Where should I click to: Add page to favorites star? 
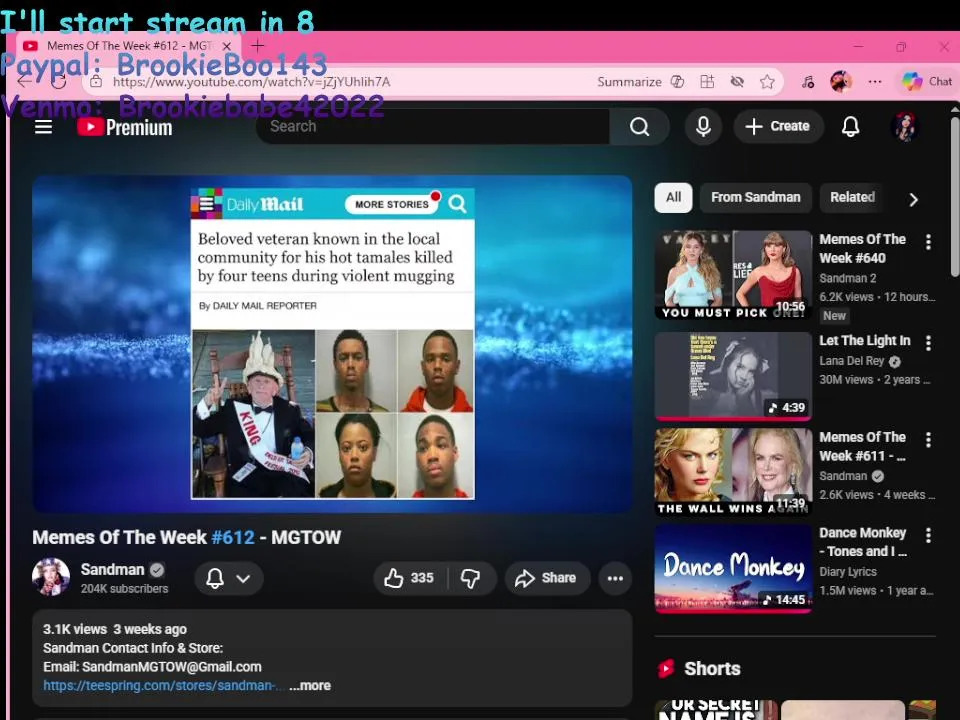click(x=767, y=81)
